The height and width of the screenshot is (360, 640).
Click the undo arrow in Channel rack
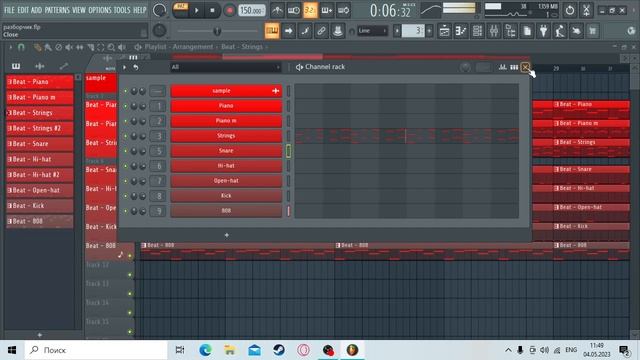136,67
